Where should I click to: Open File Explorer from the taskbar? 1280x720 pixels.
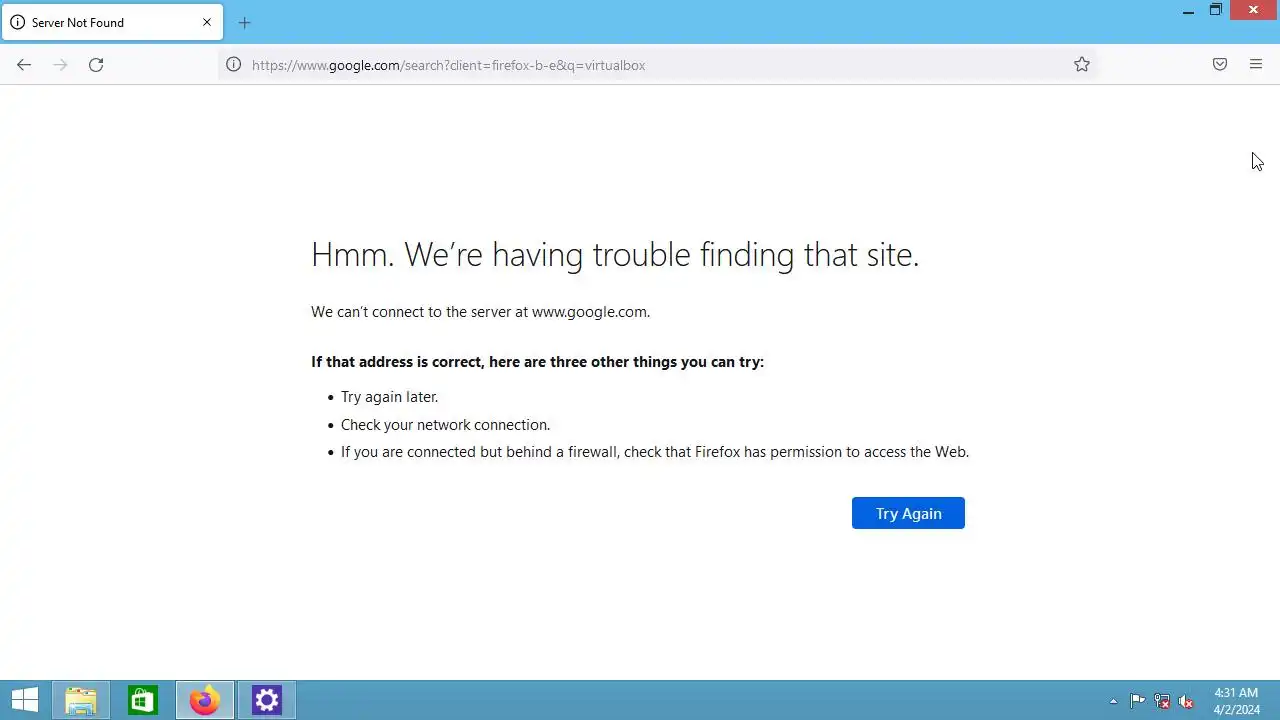click(x=81, y=700)
